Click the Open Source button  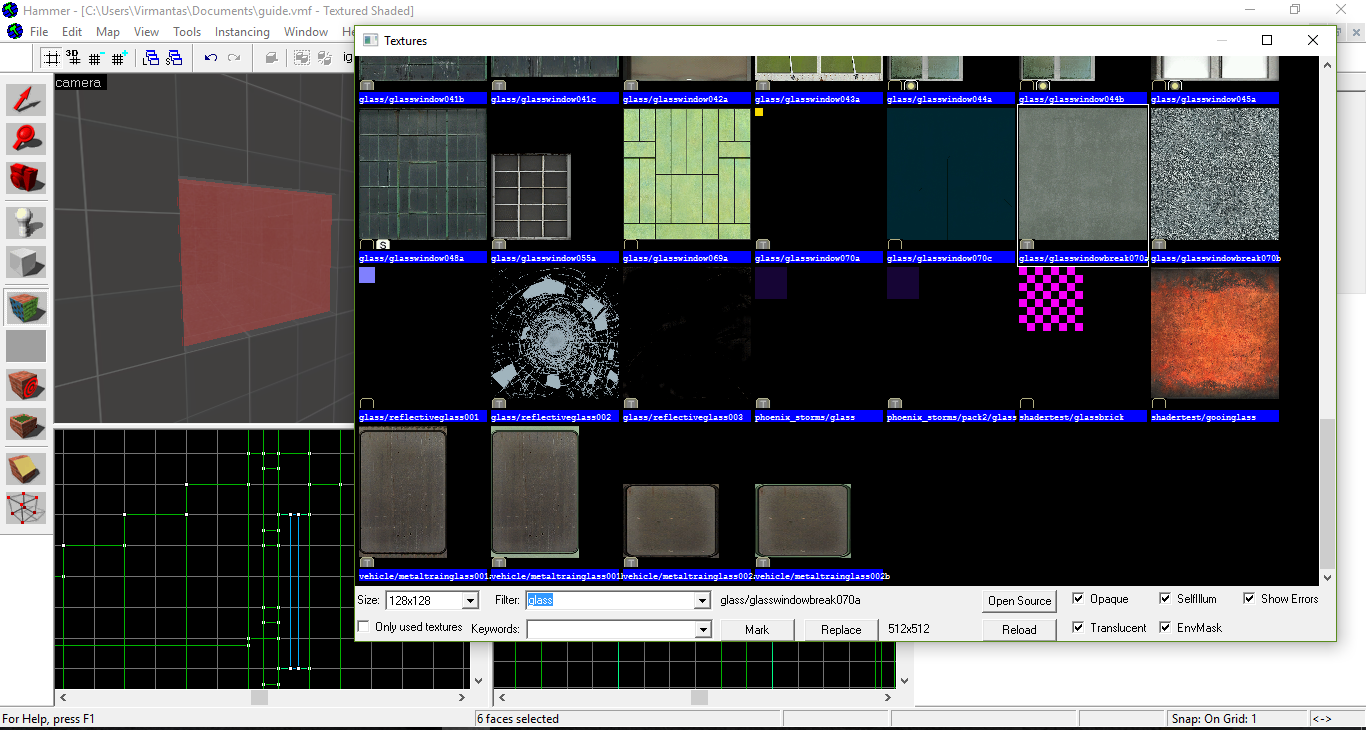pos(1019,601)
